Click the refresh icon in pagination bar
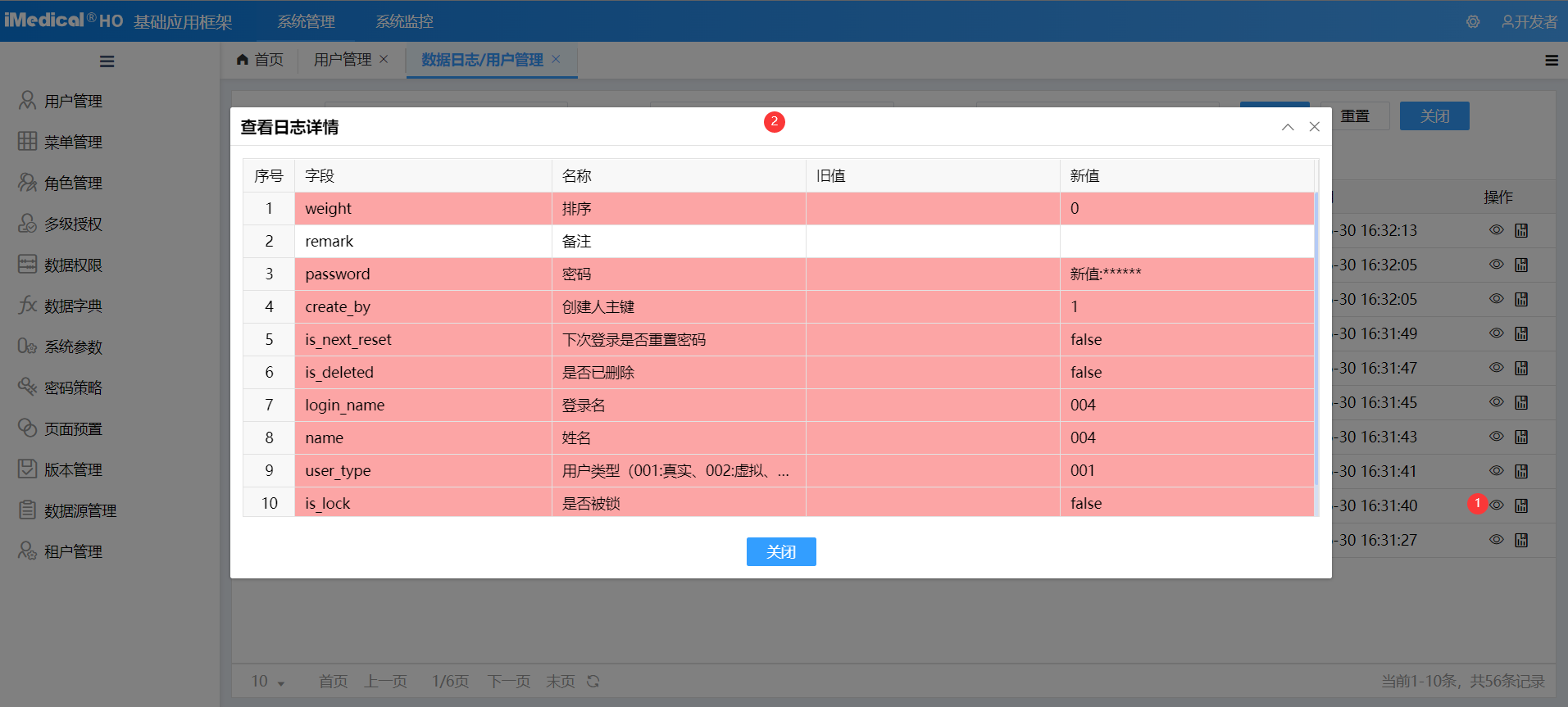This screenshot has width=1568, height=707. tap(593, 681)
